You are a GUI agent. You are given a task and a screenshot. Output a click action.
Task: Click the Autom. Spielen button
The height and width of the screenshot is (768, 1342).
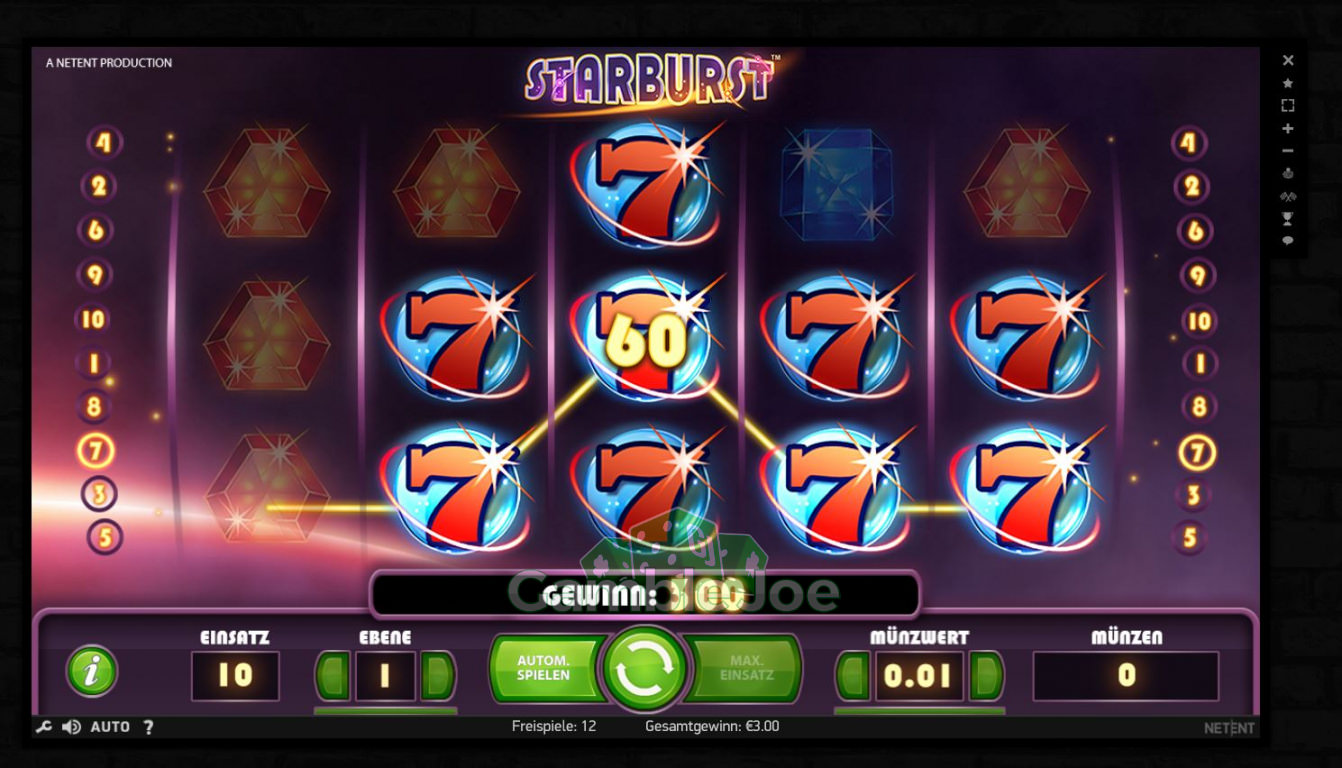[546, 668]
